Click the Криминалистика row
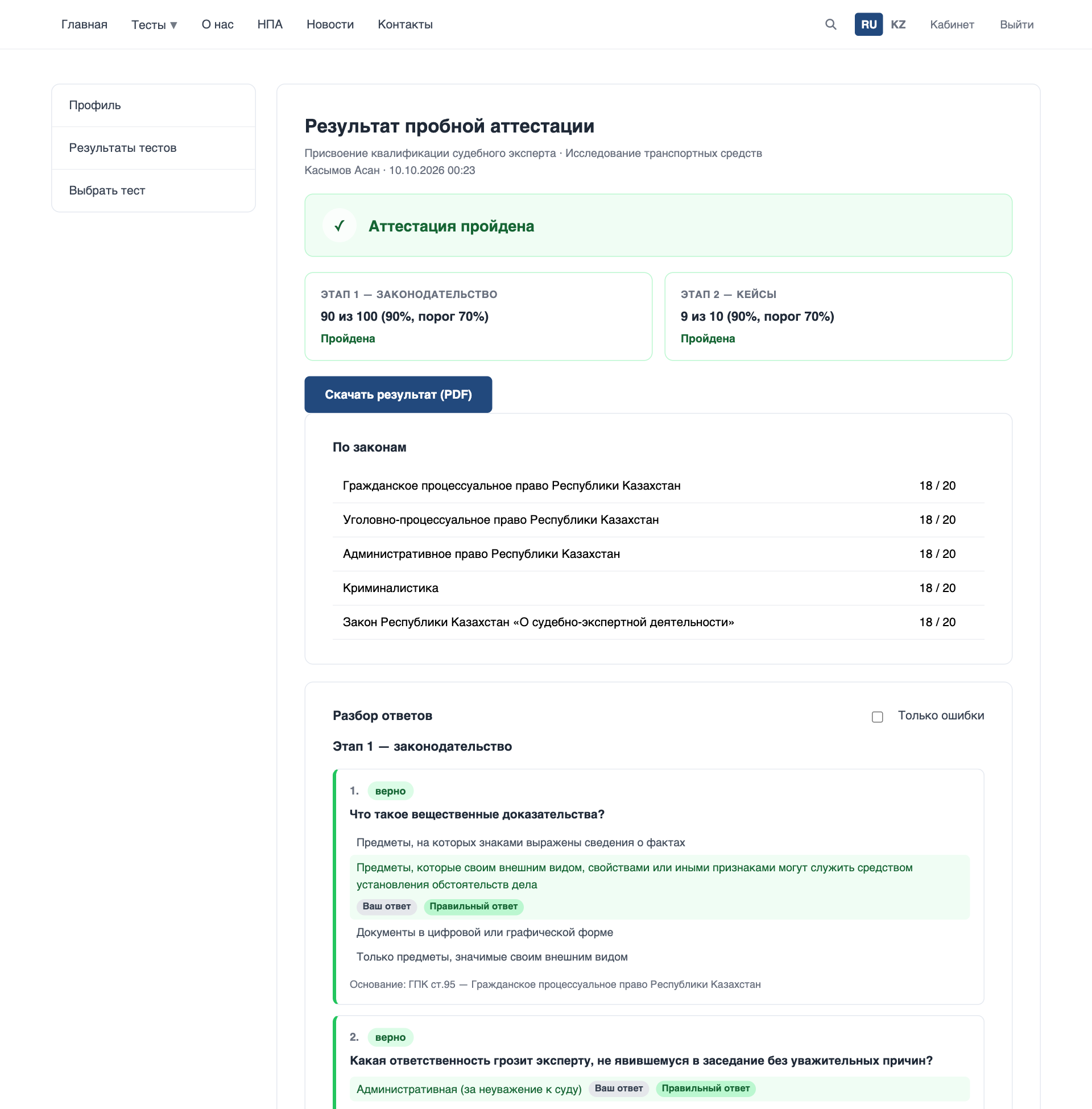This screenshot has width=1092, height=1109. [658, 588]
